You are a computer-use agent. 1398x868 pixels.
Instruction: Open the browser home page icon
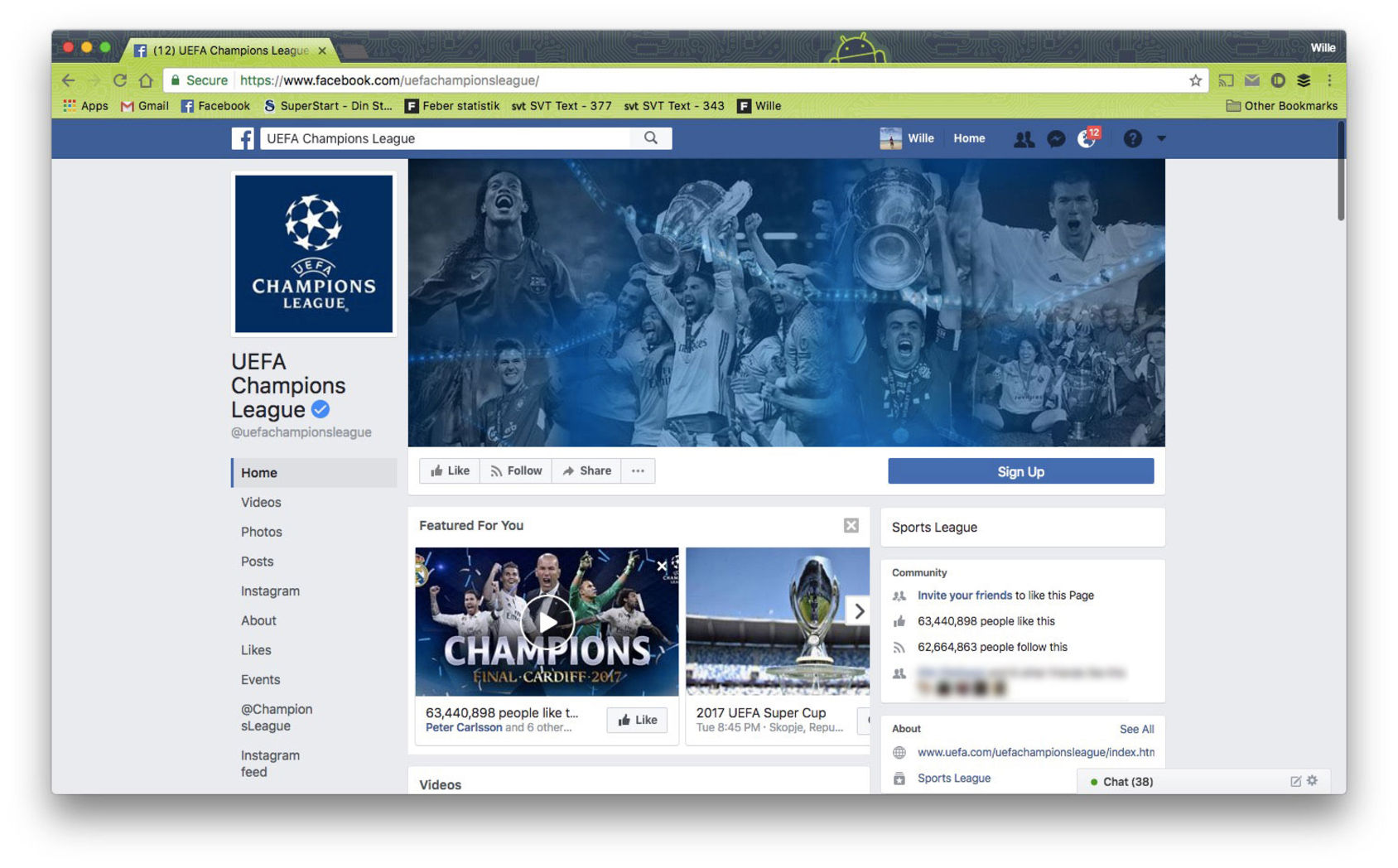click(146, 80)
